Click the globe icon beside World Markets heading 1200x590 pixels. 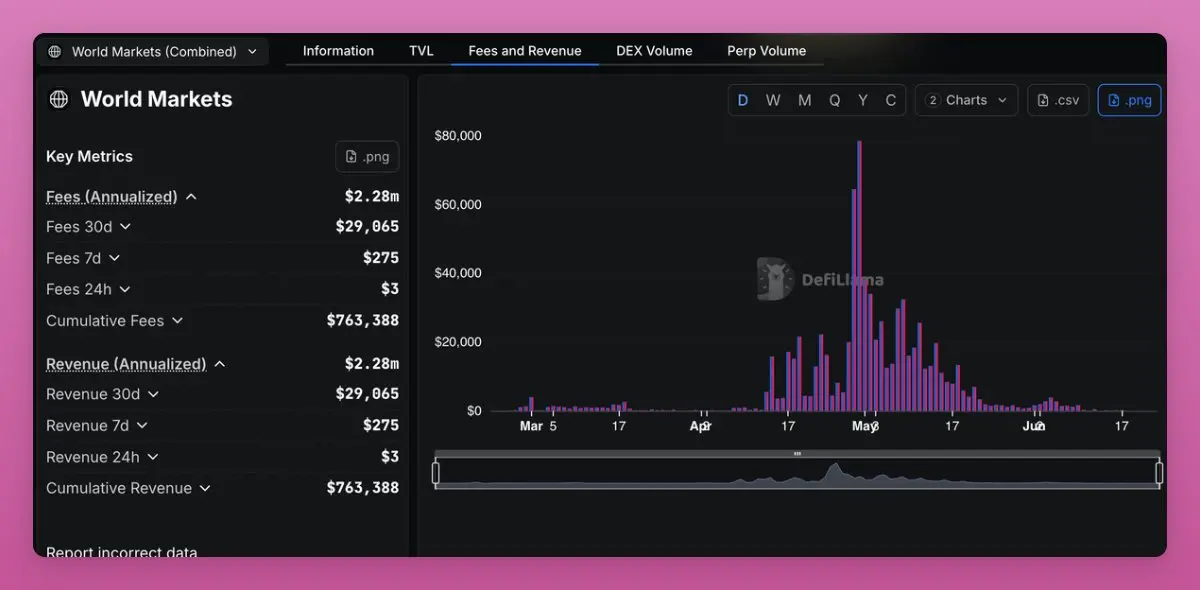tap(59, 99)
